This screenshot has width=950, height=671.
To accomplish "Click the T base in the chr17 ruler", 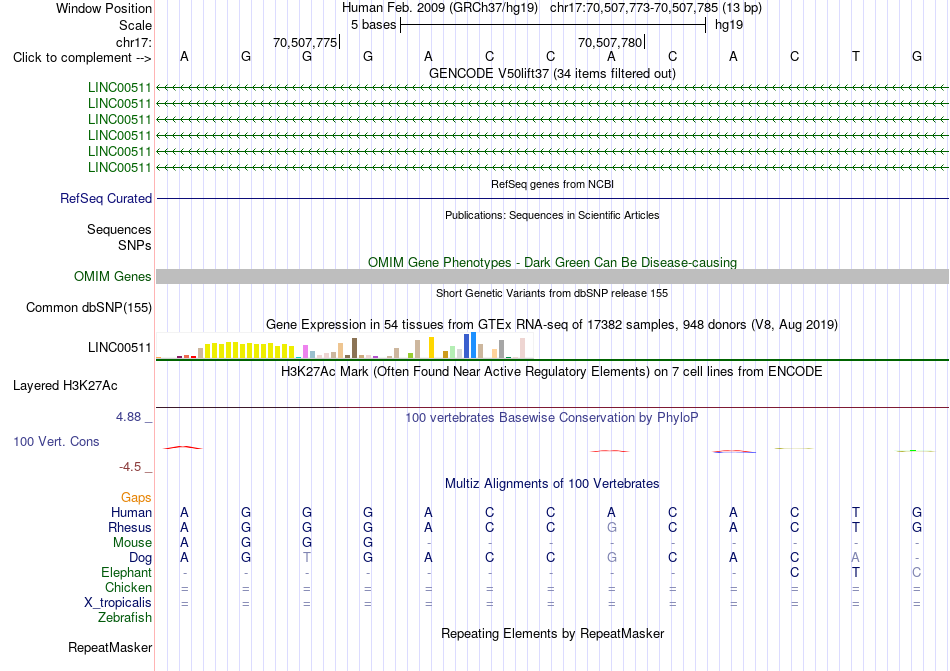I will [x=855, y=56].
